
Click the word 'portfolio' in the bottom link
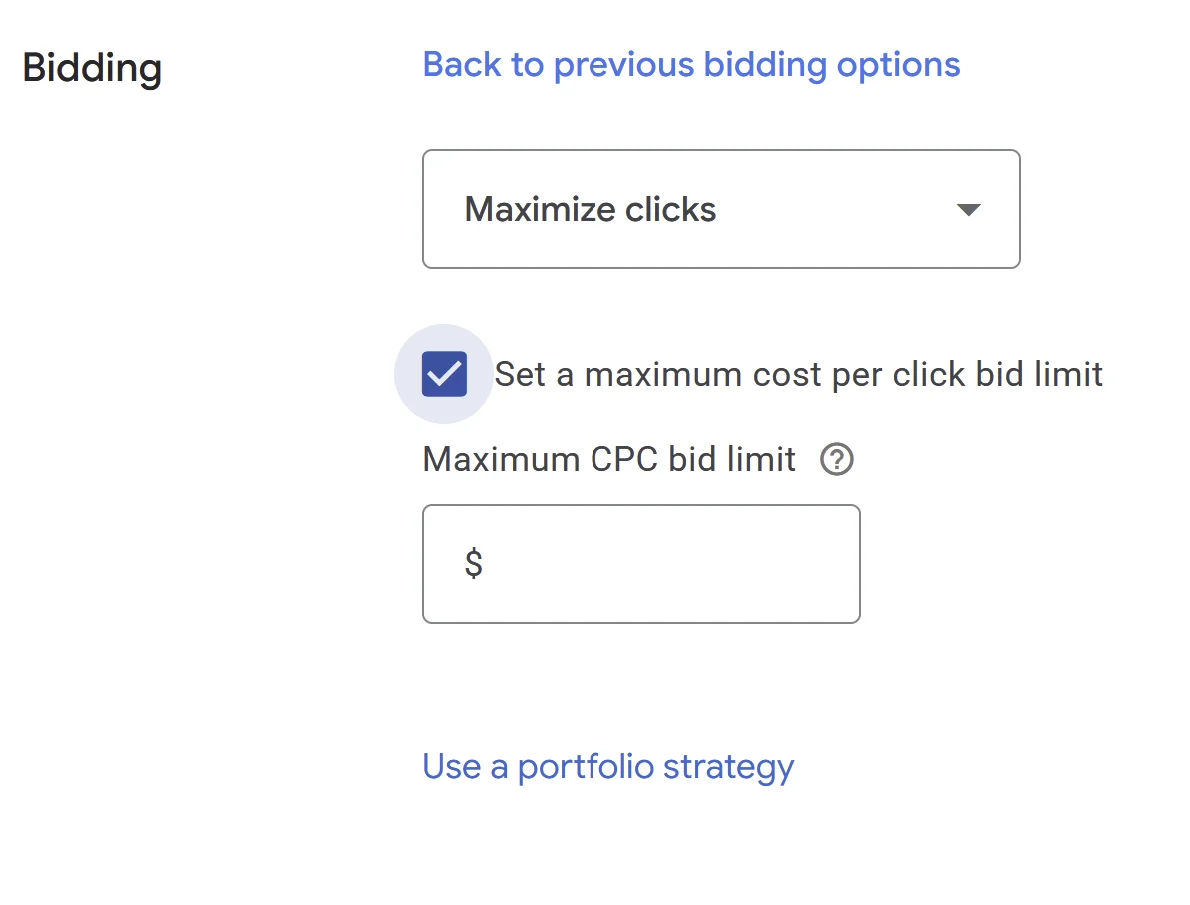tap(585, 767)
